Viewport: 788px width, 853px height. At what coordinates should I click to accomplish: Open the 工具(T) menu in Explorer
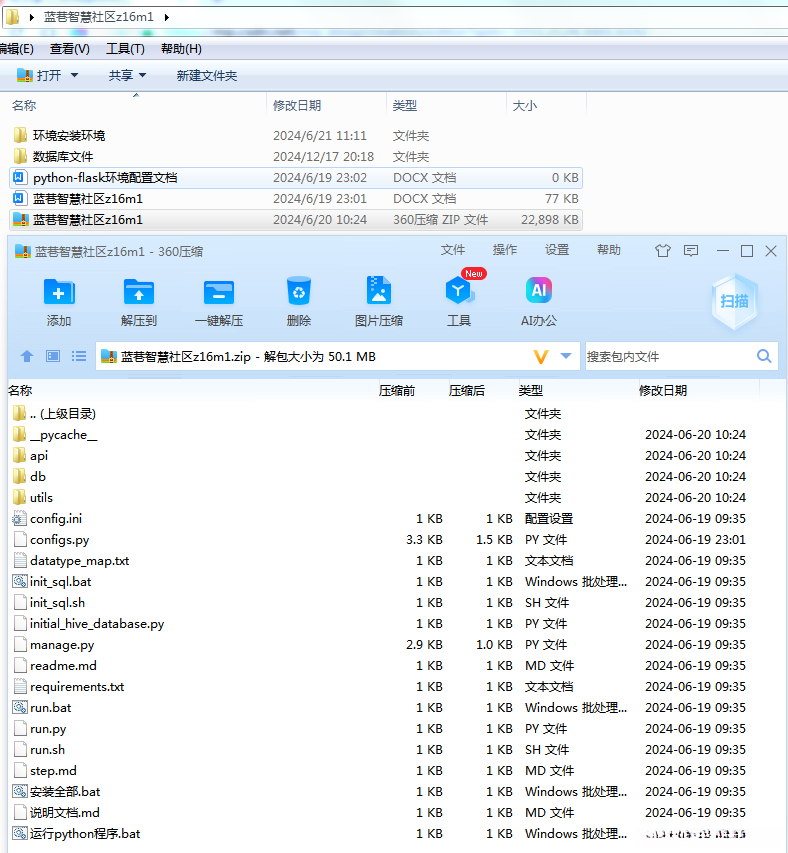[x=125, y=49]
